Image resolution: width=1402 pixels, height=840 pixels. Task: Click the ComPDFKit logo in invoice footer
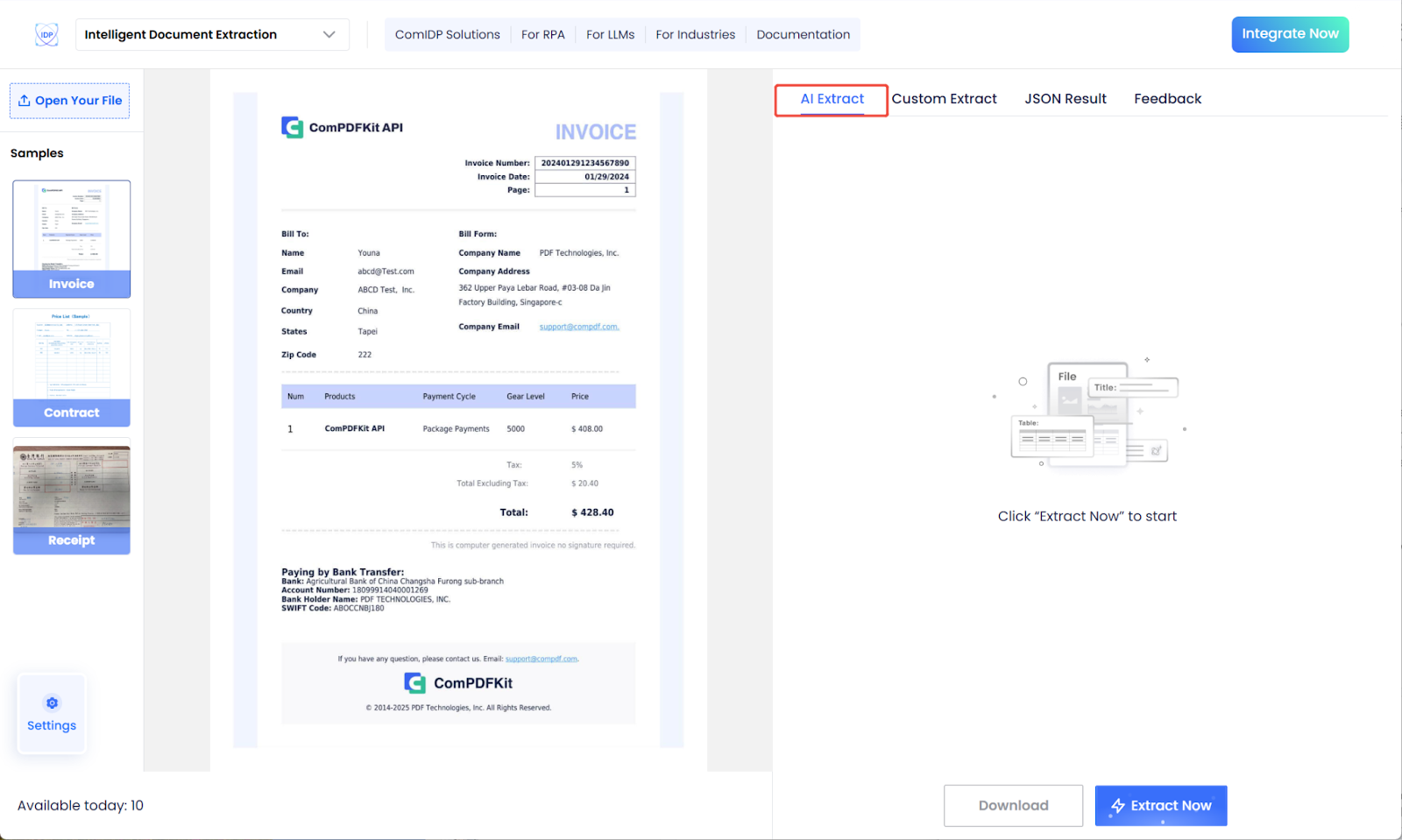458,683
